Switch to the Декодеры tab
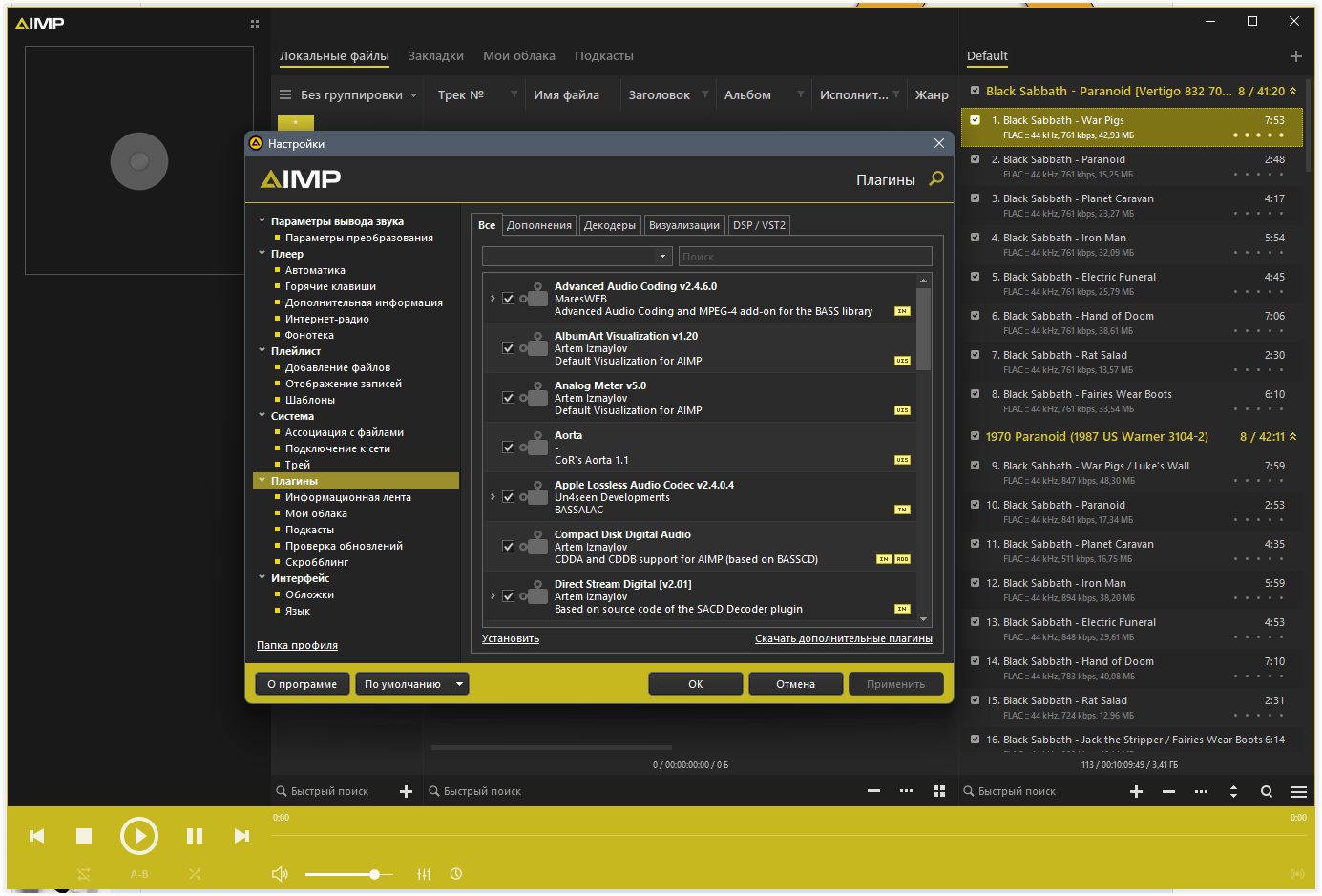Screen dimensions: 1322x896 point(610,225)
